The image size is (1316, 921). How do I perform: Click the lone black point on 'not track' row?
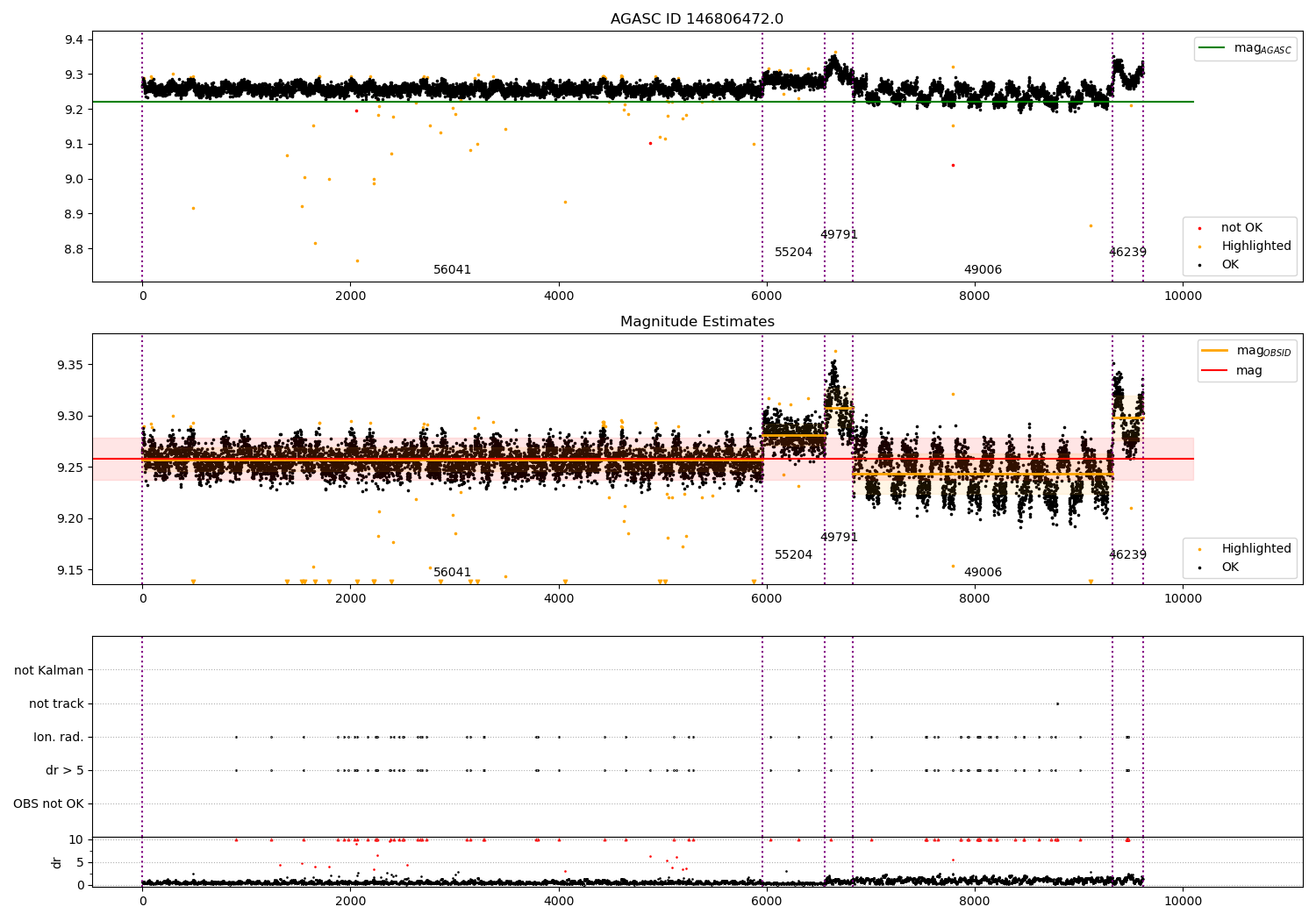pos(1057,703)
